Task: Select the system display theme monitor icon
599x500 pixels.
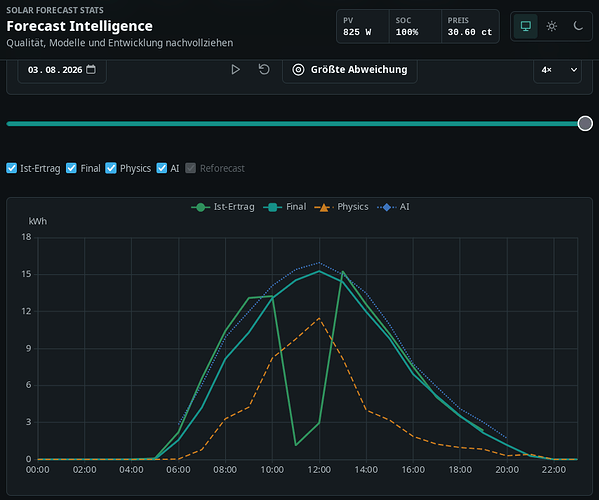Action: [x=526, y=26]
